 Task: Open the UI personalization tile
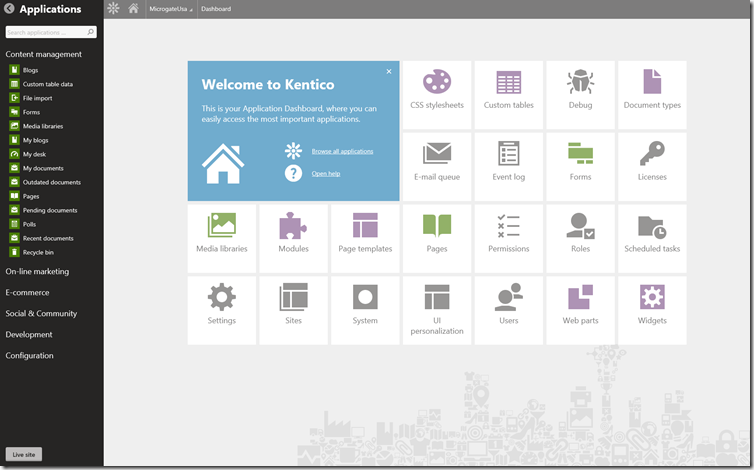click(437, 310)
